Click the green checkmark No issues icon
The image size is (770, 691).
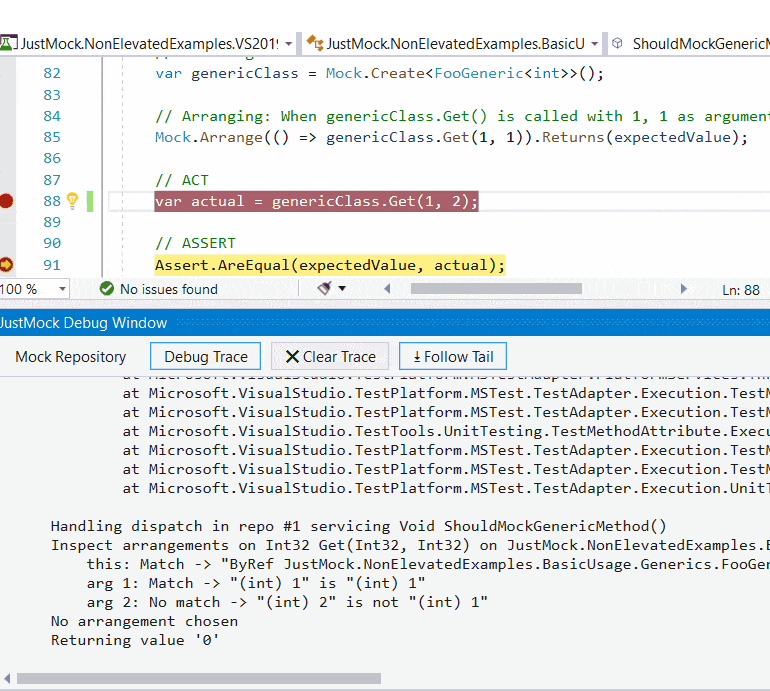pos(107,289)
